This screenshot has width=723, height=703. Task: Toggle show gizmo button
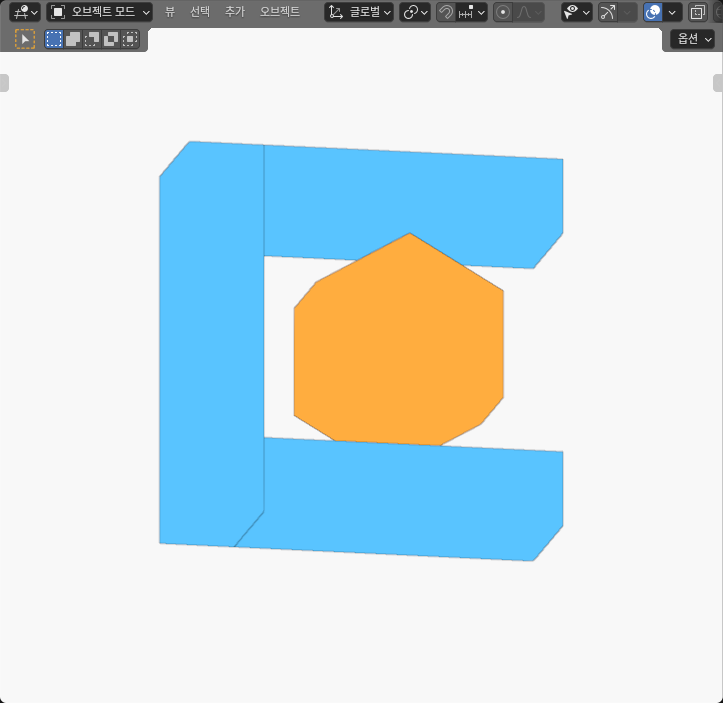608,12
